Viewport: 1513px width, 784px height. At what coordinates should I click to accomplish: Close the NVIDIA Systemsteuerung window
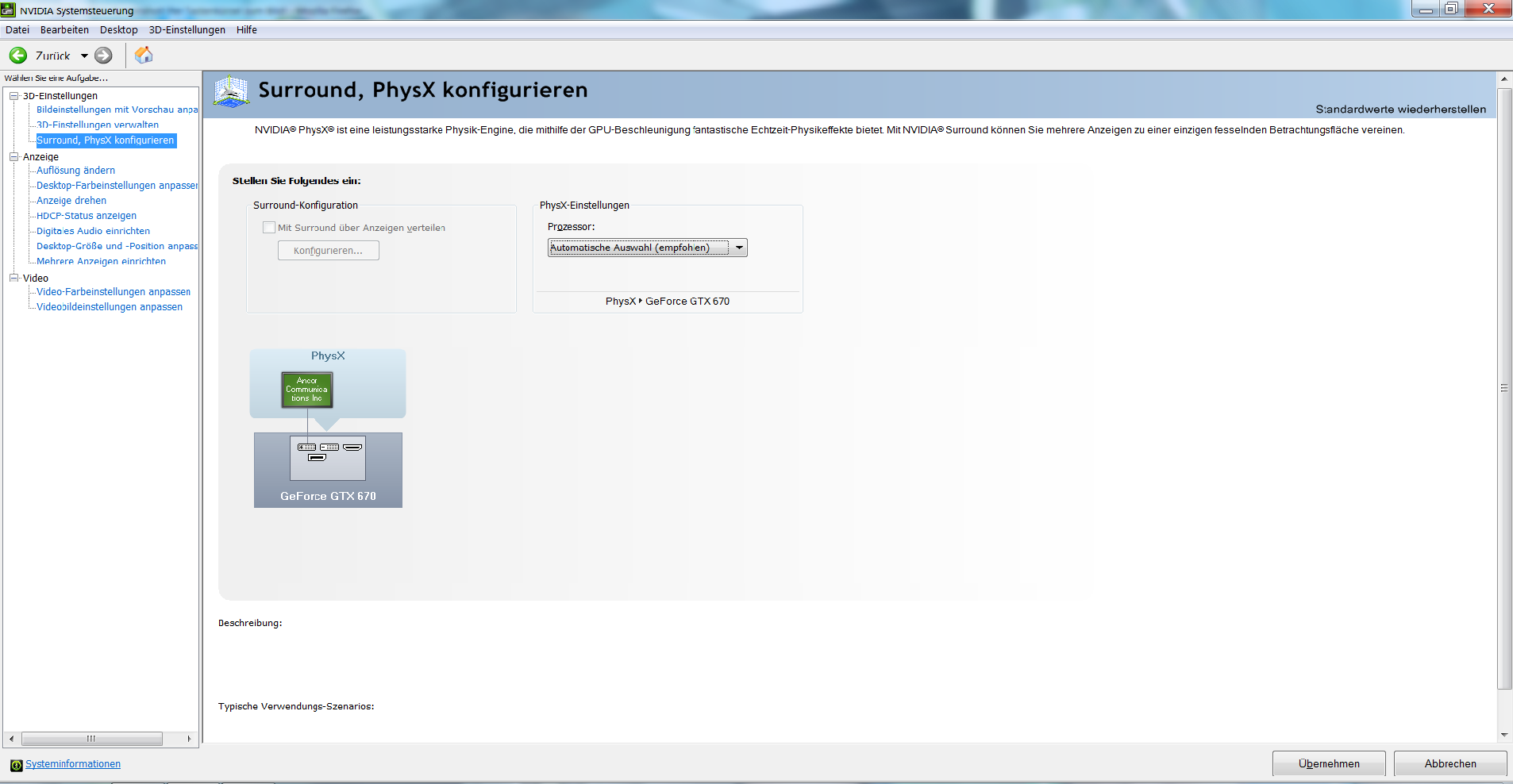(1488, 9)
